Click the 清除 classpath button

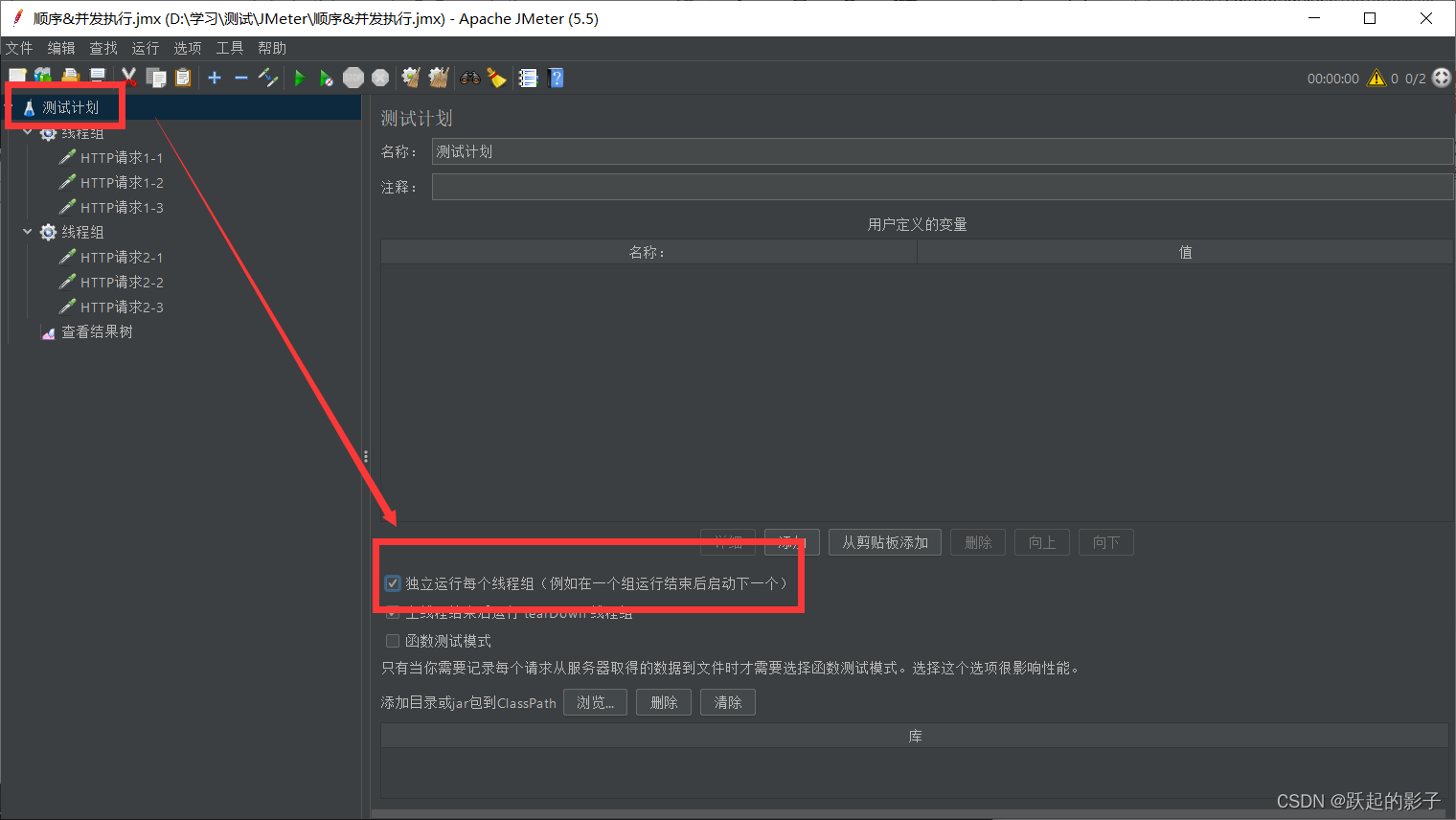(728, 702)
